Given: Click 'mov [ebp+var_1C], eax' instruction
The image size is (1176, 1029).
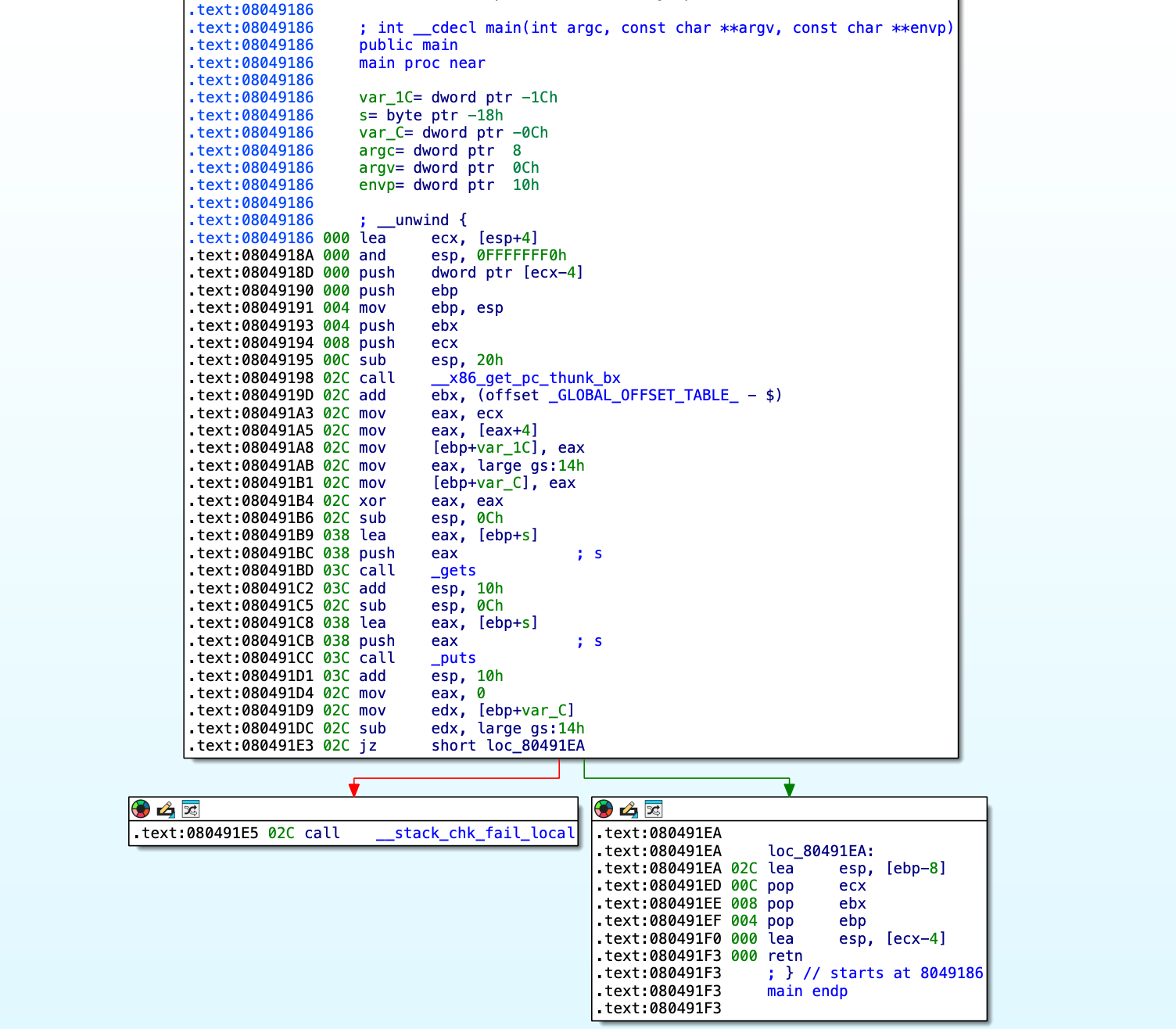Looking at the screenshot, I should pyautogui.click(x=472, y=448).
